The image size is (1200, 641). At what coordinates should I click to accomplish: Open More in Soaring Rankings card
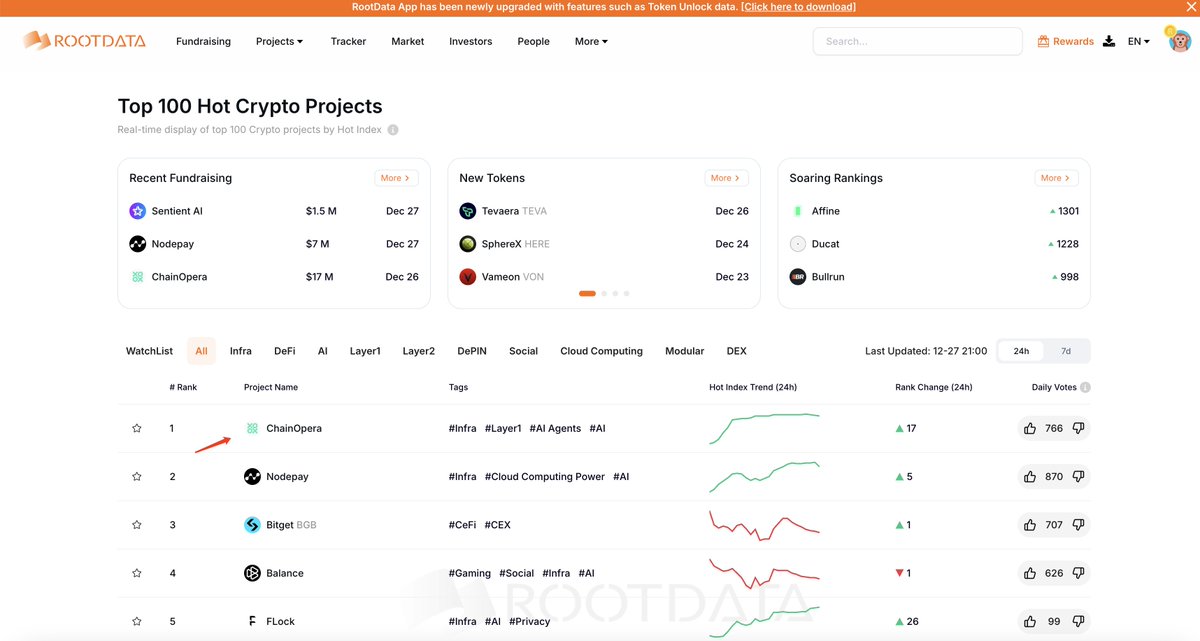pos(1056,178)
